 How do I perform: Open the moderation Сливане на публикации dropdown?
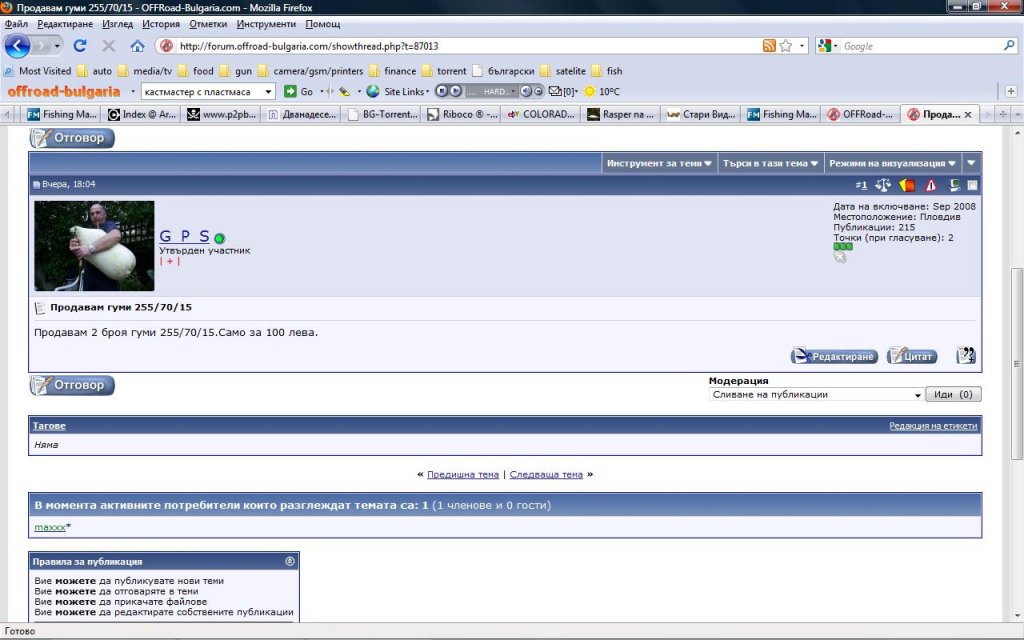click(815, 394)
